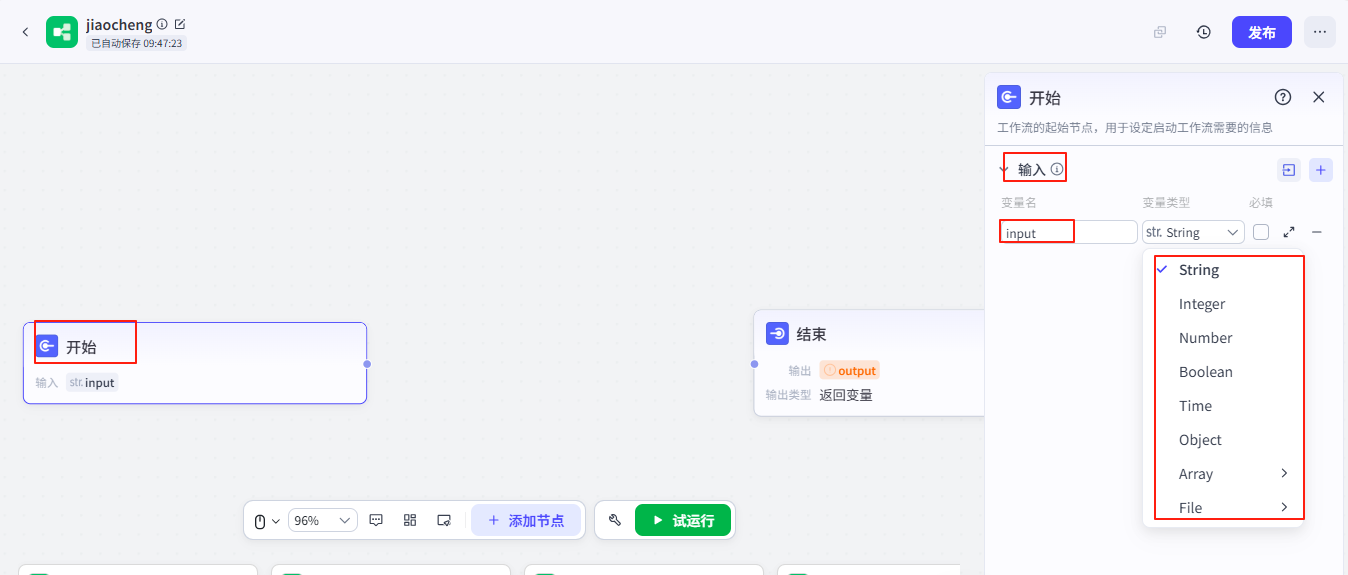Remove the input variable with minus icon
The height and width of the screenshot is (575, 1348).
click(x=1317, y=232)
